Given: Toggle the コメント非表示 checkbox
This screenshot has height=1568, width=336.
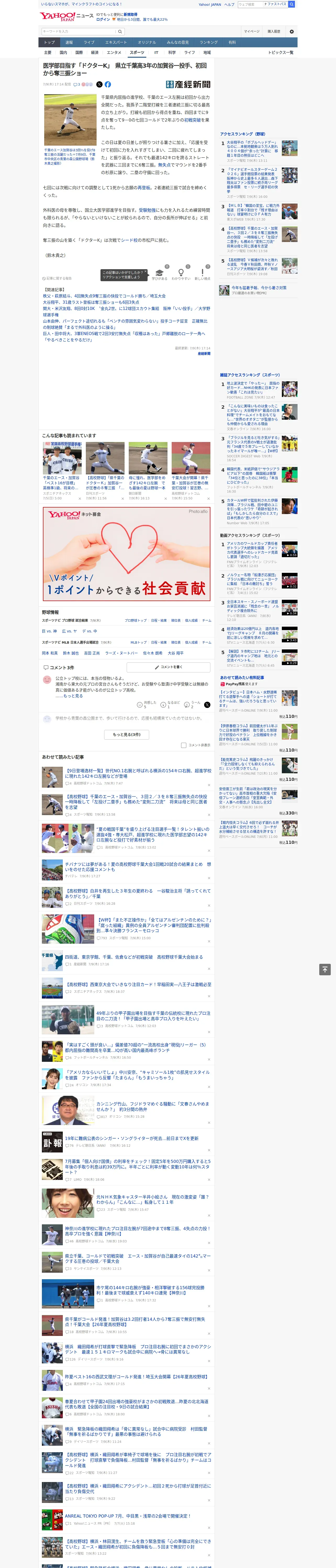Looking at the screenshot, I should [183, 745].
